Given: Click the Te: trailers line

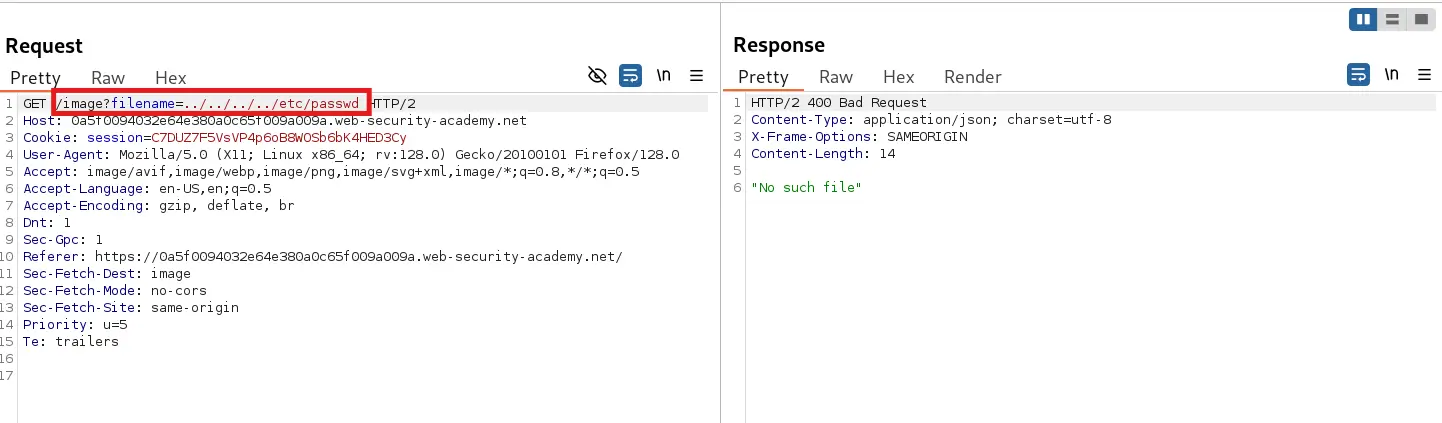Looking at the screenshot, I should (71, 341).
